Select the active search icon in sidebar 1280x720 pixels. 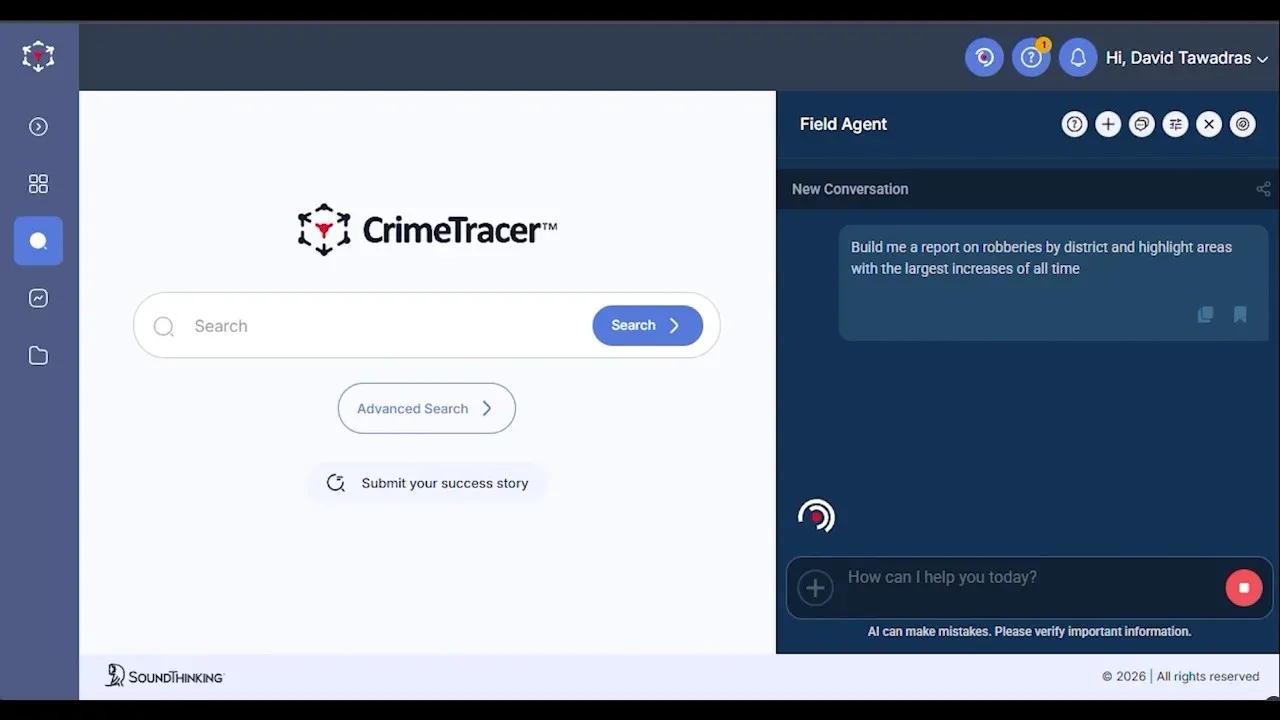pyautogui.click(x=38, y=241)
